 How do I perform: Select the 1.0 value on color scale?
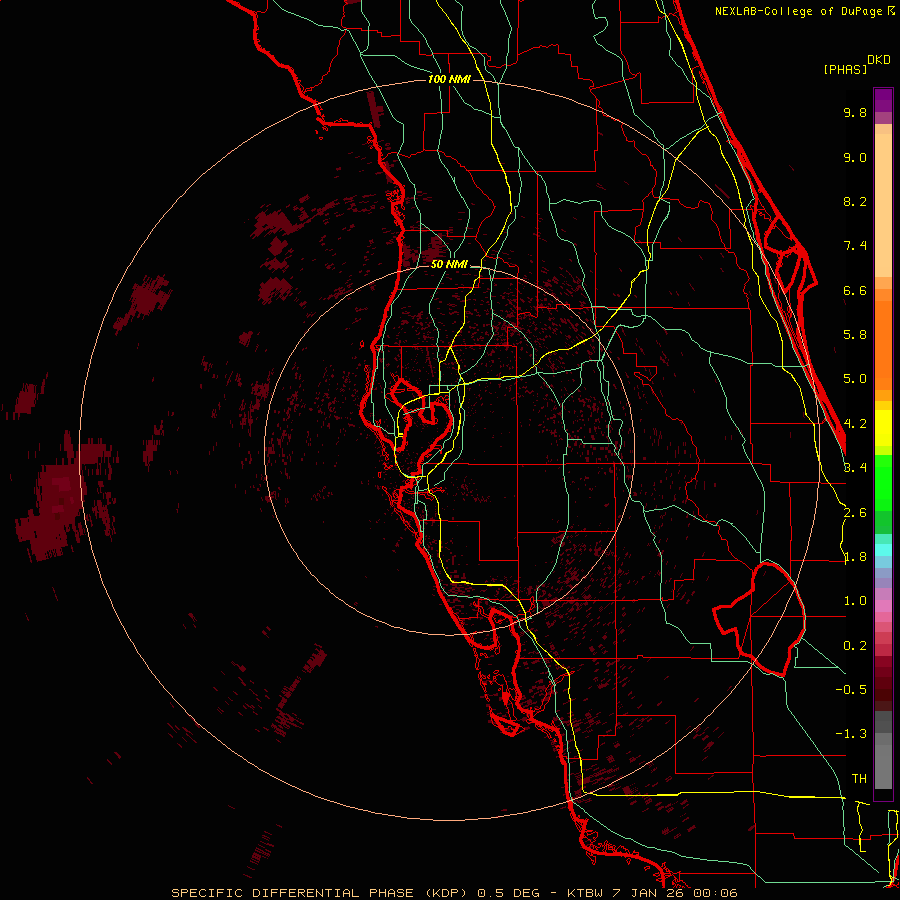point(855,601)
